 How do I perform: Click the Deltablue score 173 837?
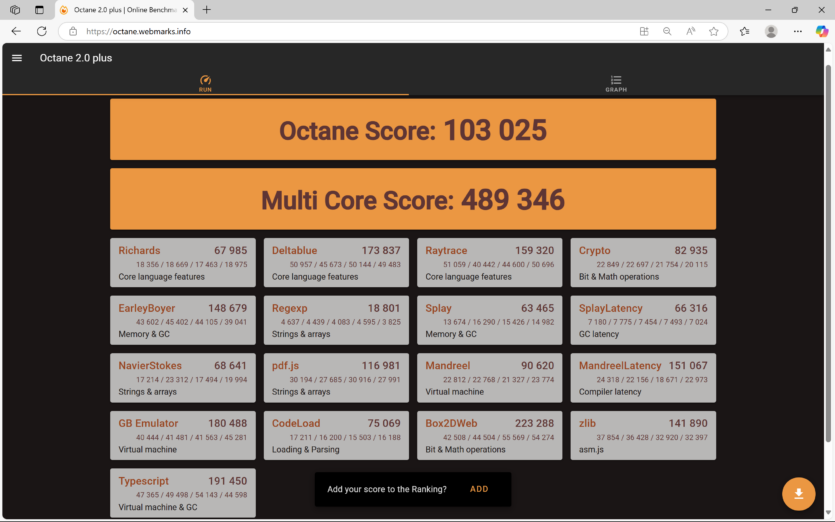pos(381,250)
